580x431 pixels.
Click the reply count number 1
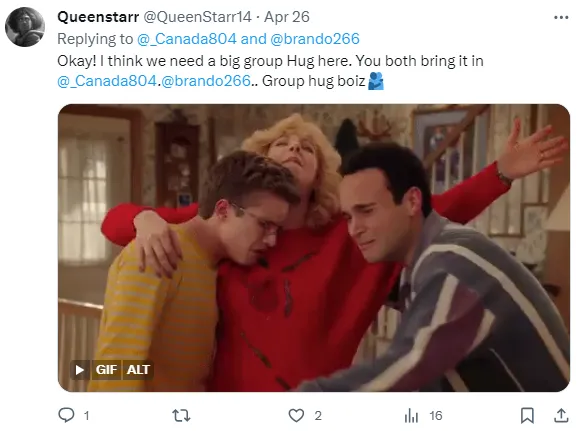pyautogui.click(x=87, y=416)
